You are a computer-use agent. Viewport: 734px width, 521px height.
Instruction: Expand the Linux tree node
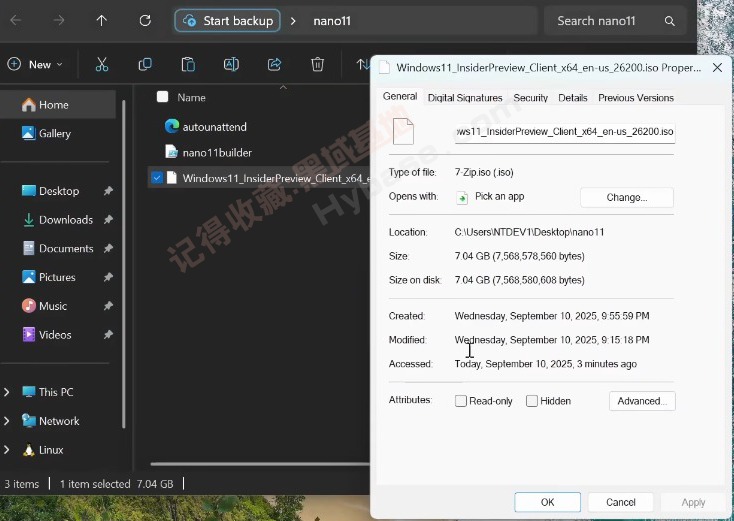7,450
